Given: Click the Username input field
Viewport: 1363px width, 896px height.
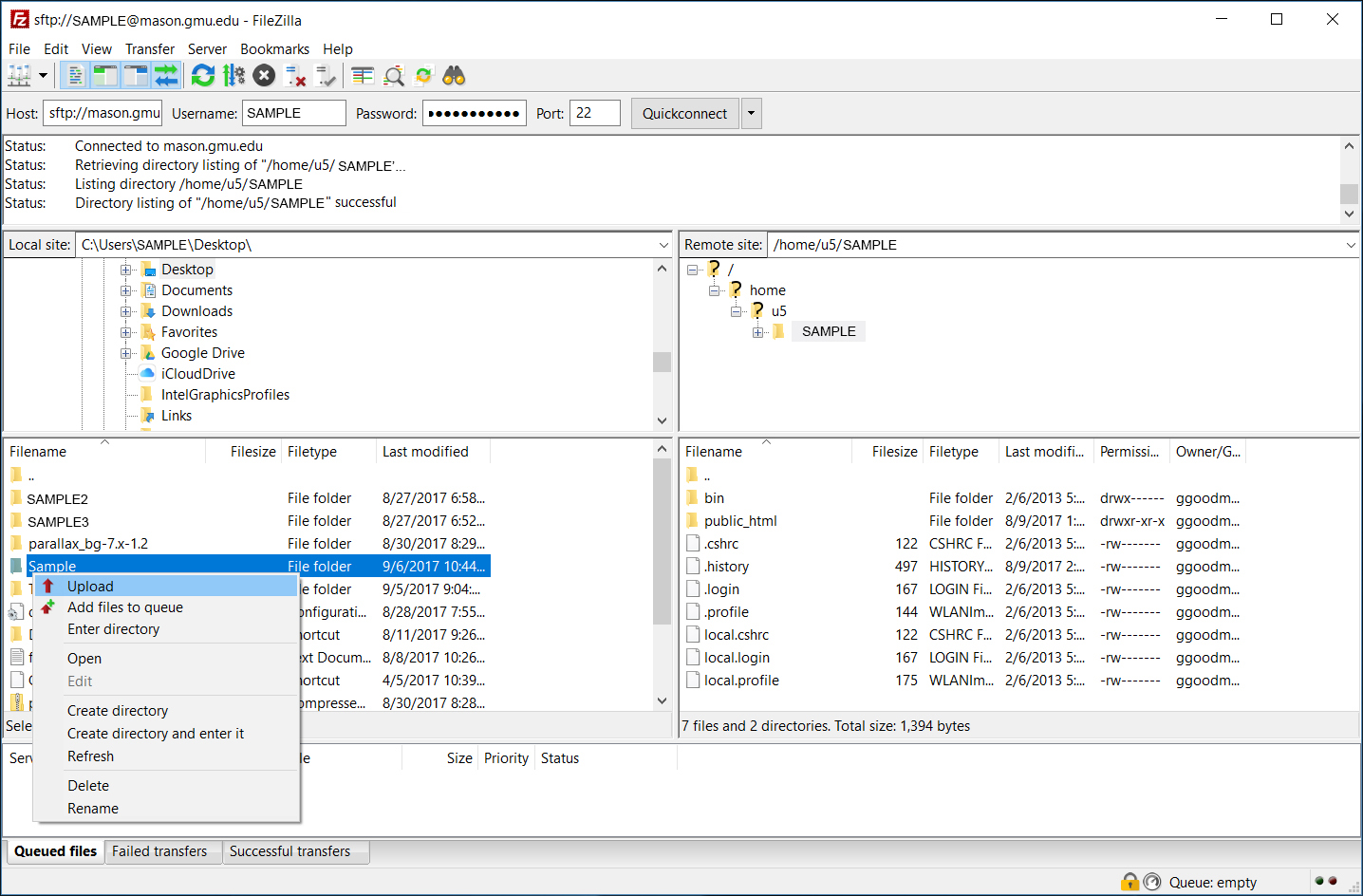Looking at the screenshot, I should (294, 113).
